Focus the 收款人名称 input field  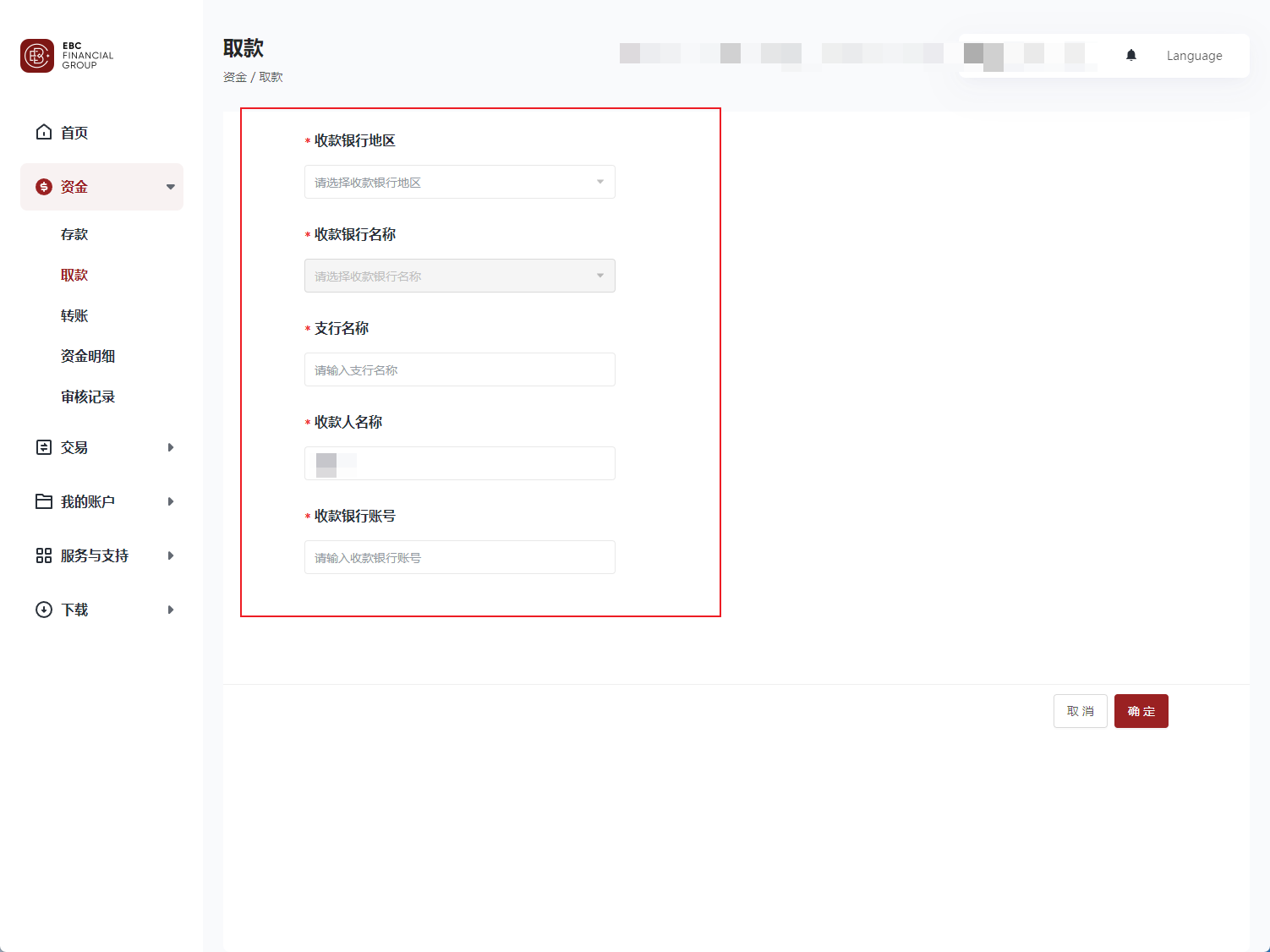460,463
